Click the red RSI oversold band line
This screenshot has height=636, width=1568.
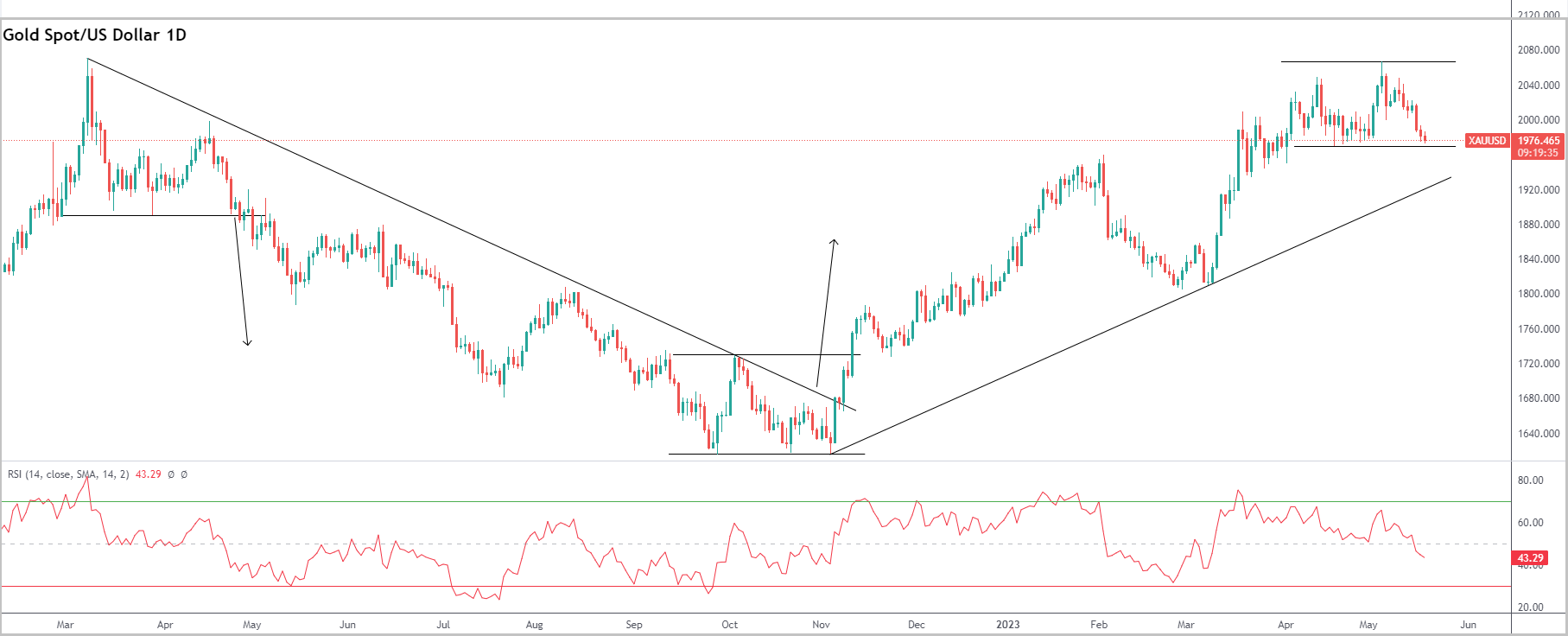tap(756, 586)
